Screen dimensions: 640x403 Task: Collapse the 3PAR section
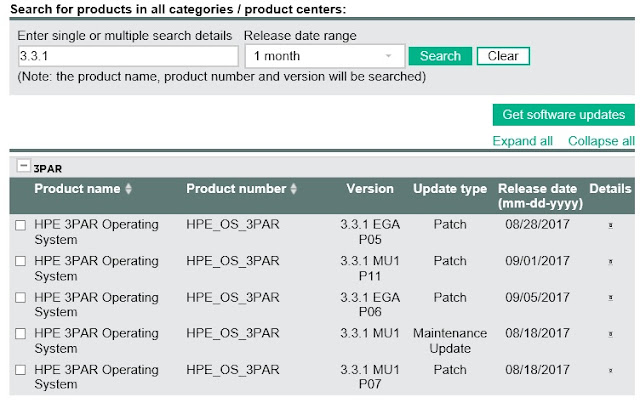(23, 166)
